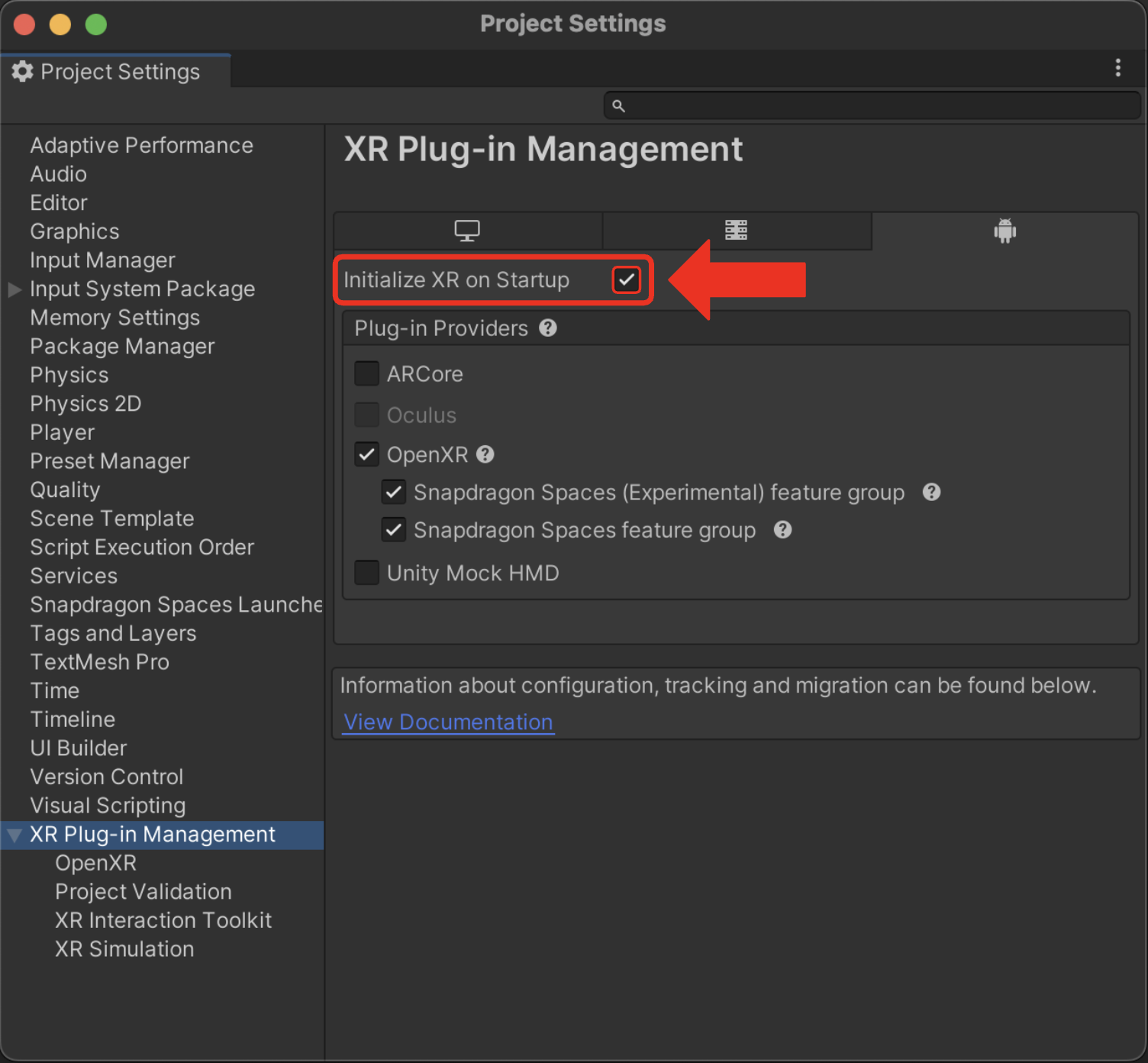1148x1063 pixels.
Task: Open Memory Settings
Action: tap(114, 318)
